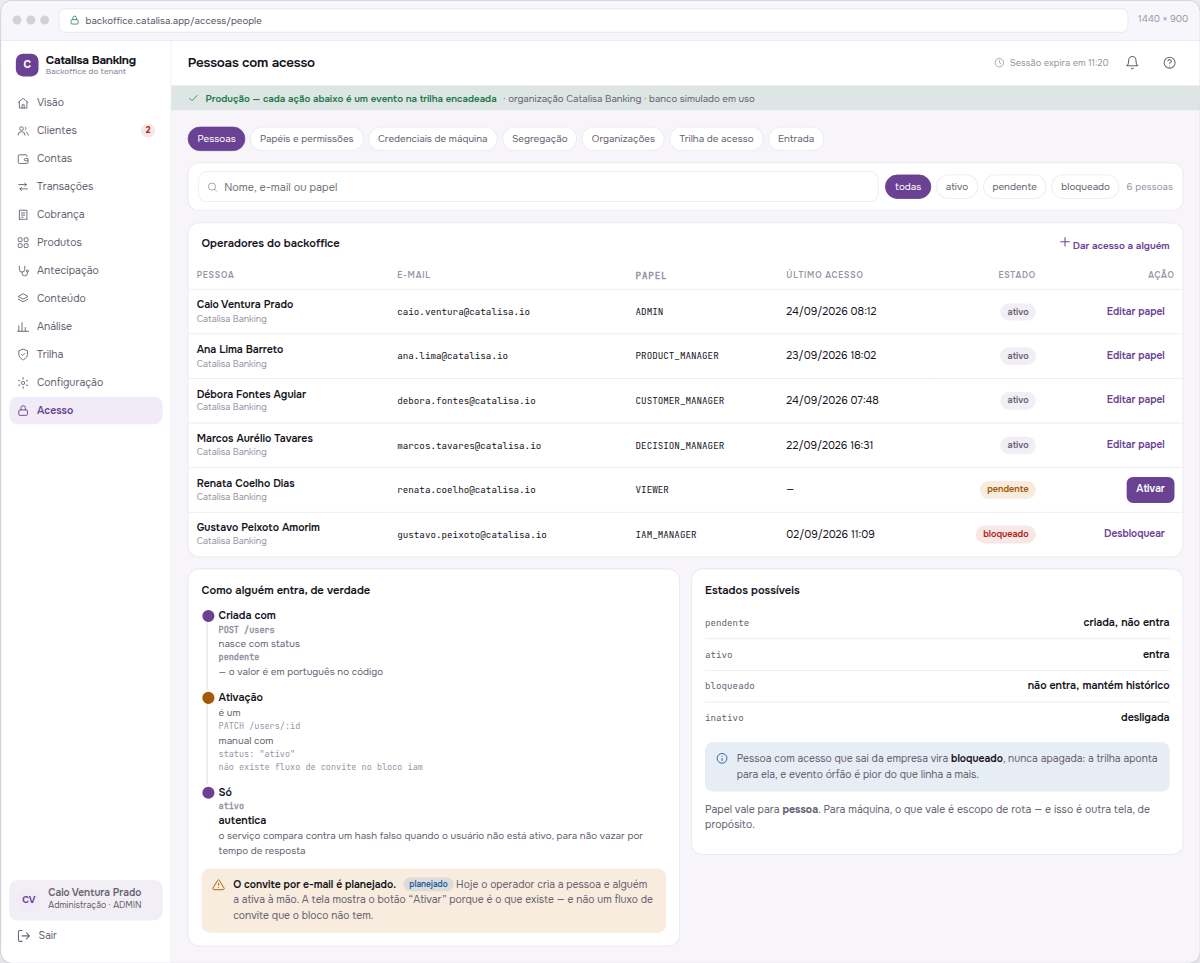Open Credenciais de máquina tab

tap(433, 139)
